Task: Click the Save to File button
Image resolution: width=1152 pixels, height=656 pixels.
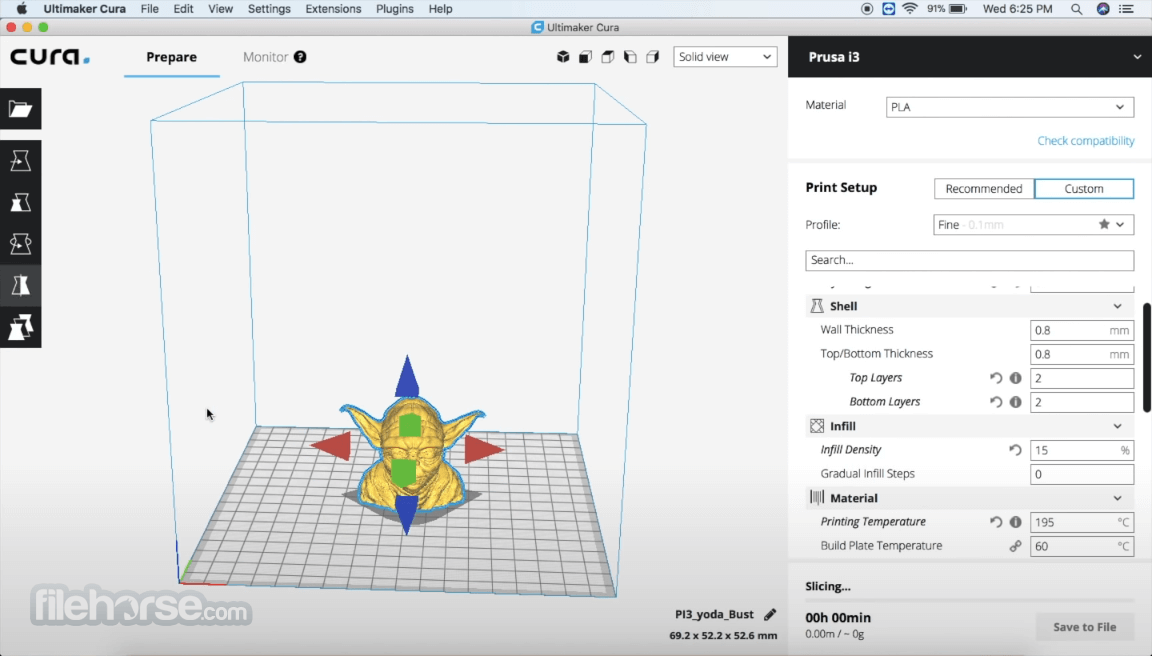Action: pos(1084,627)
